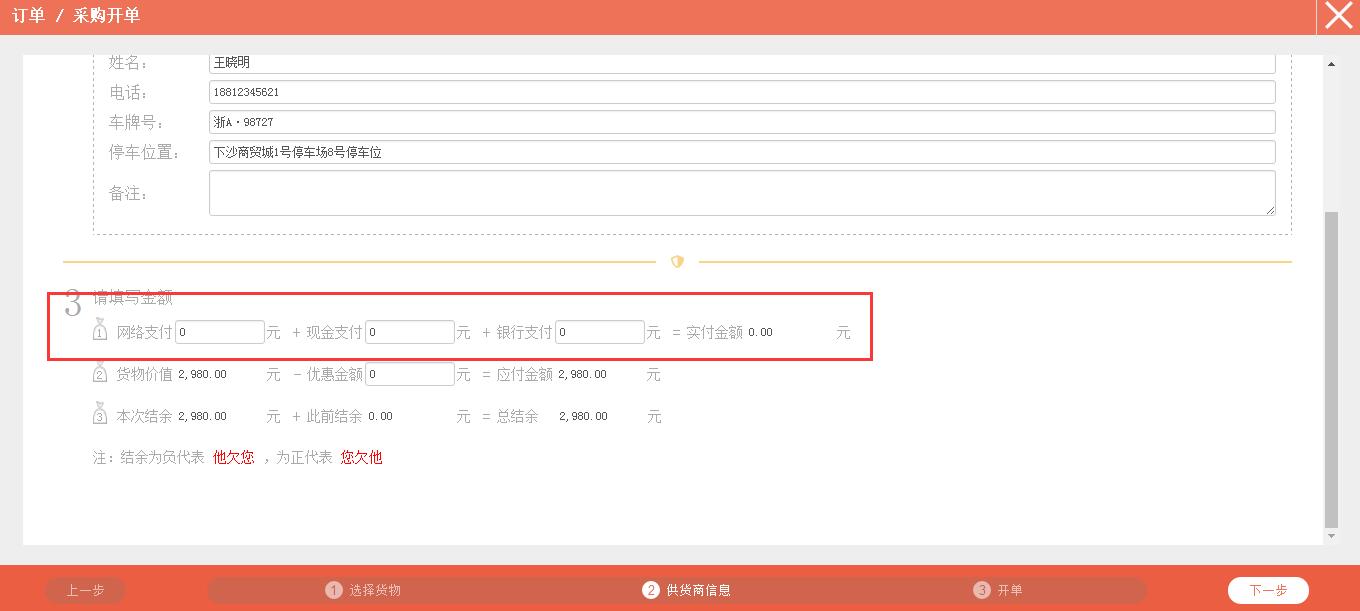1360x611 pixels.
Task: Click money bag icon 3 beside 本次结余
Action: click(x=100, y=415)
